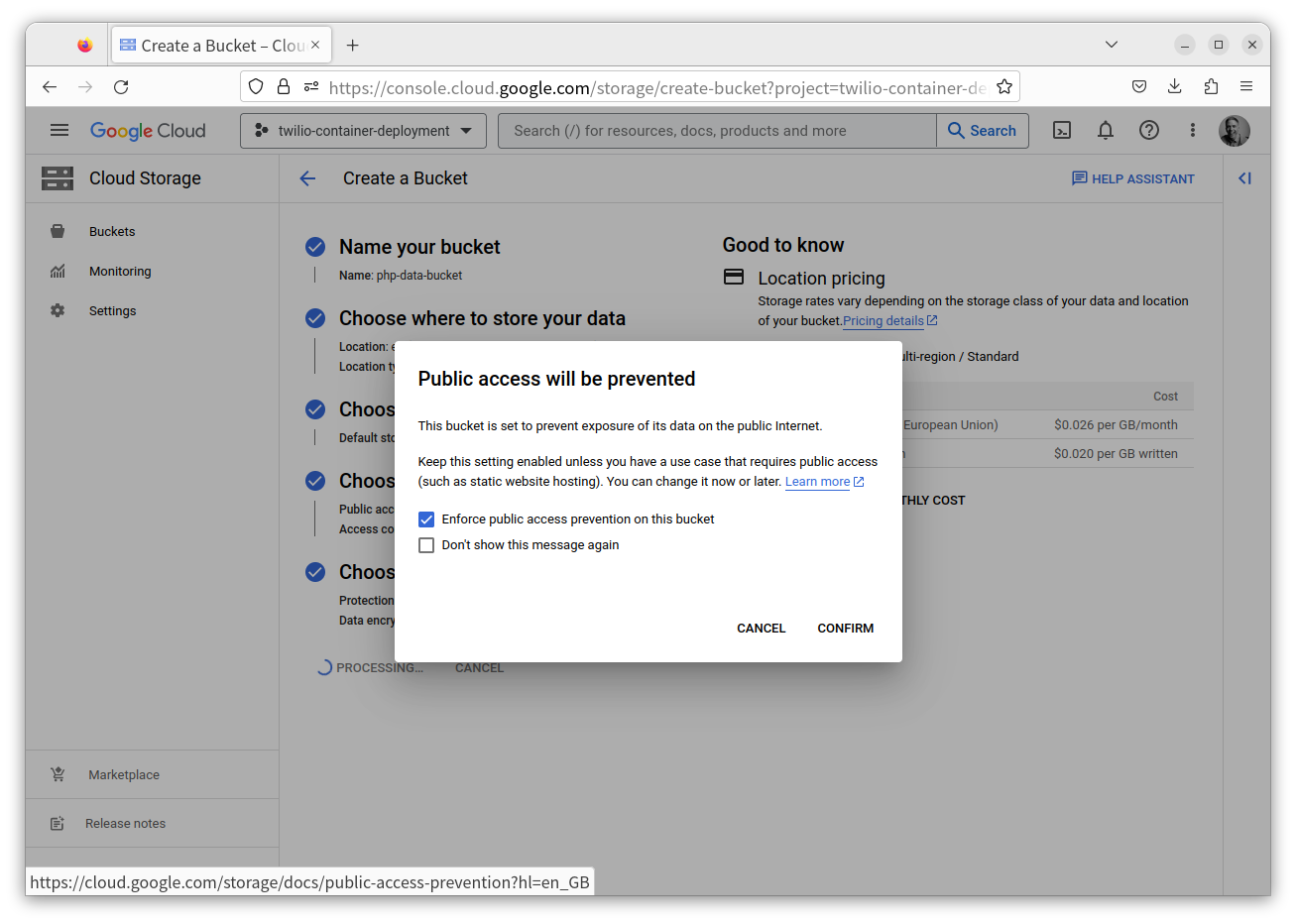This screenshot has height=924, width=1296.
Task: Bookmark this page with the star
Action: tap(1004, 87)
